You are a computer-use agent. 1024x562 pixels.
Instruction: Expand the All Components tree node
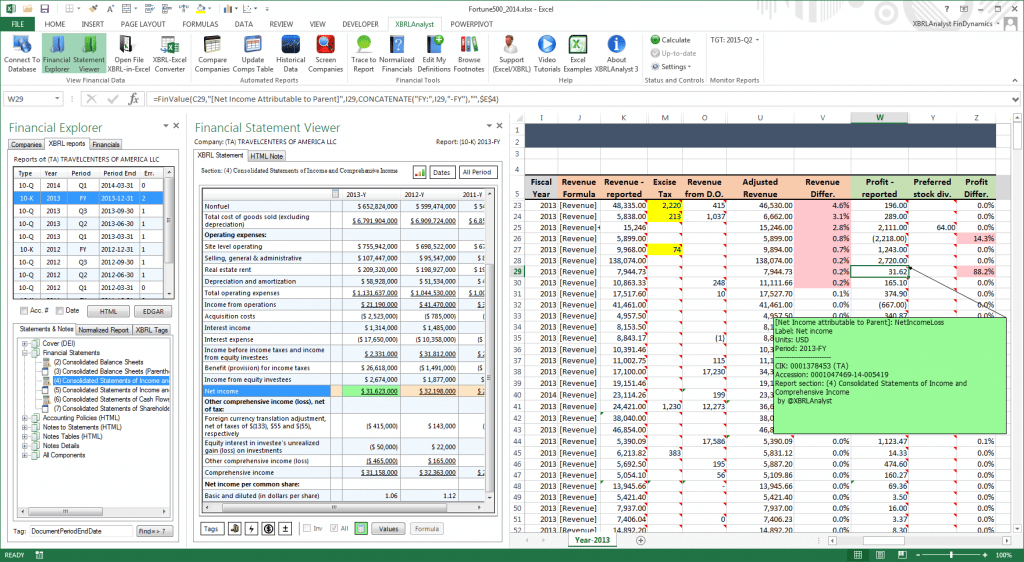pyautogui.click(x=25, y=455)
